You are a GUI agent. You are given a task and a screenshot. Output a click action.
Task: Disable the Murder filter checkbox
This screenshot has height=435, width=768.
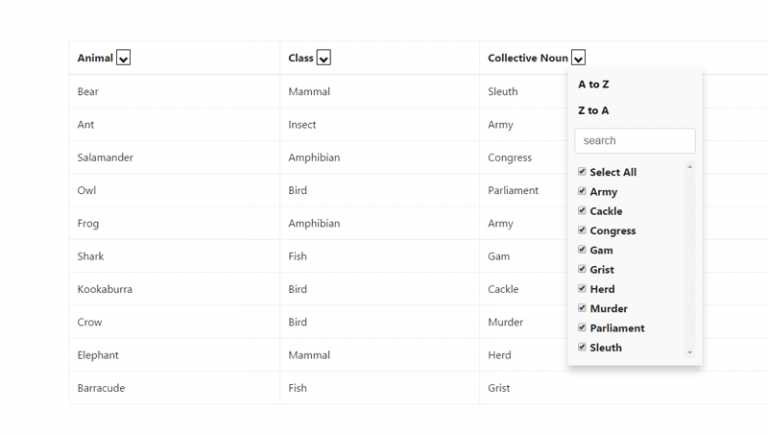coord(581,308)
